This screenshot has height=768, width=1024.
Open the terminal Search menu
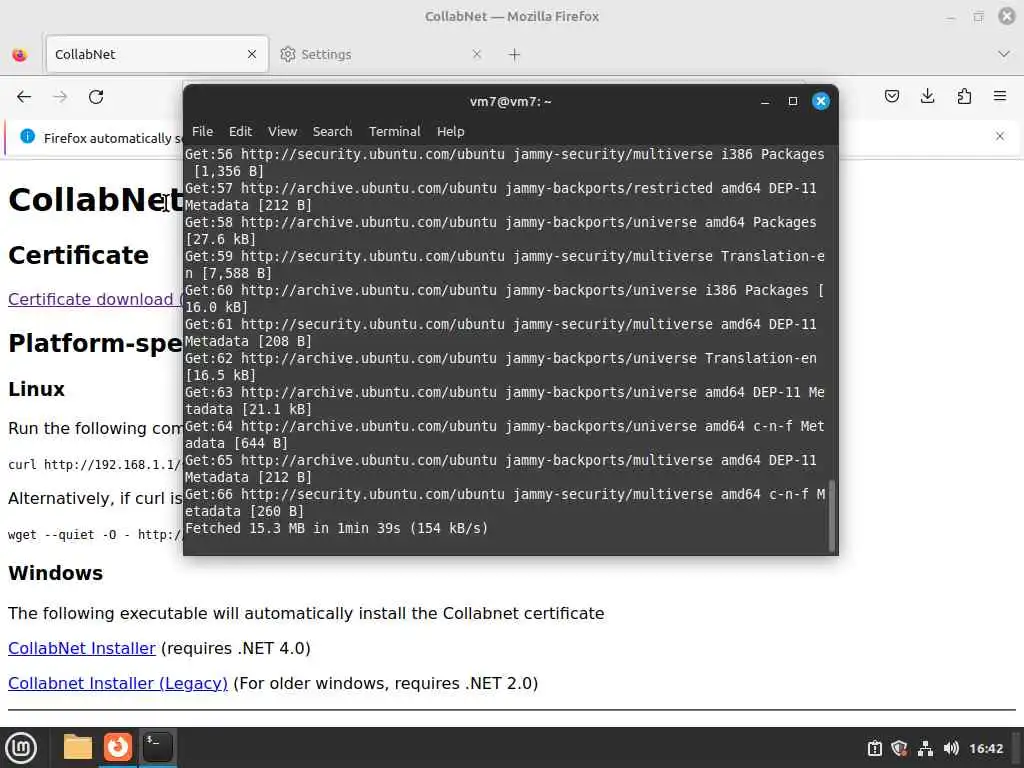coord(332,131)
